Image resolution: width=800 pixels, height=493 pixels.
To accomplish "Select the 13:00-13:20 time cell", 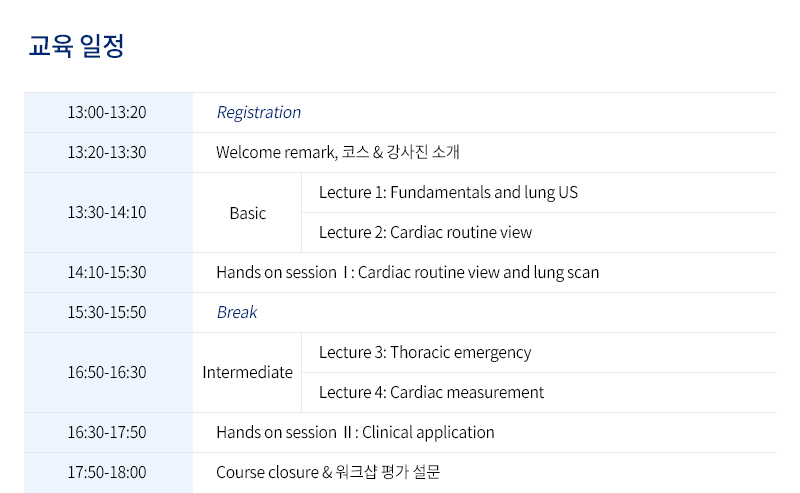I will click(x=107, y=113).
